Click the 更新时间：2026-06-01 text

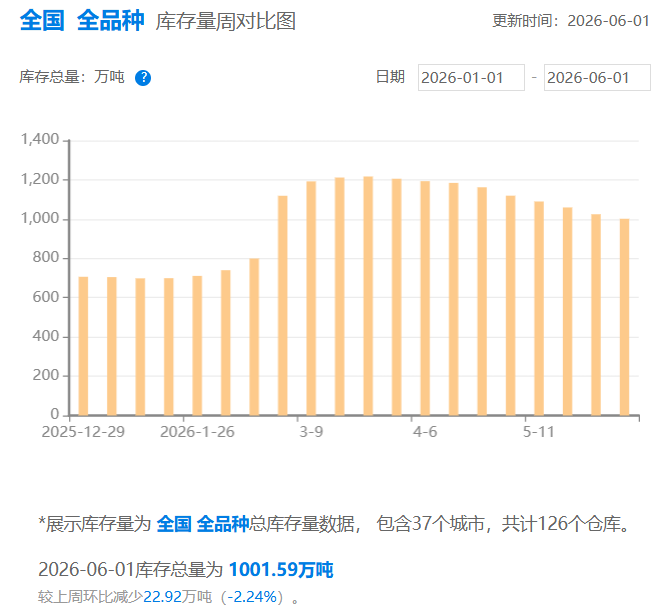[571, 21]
